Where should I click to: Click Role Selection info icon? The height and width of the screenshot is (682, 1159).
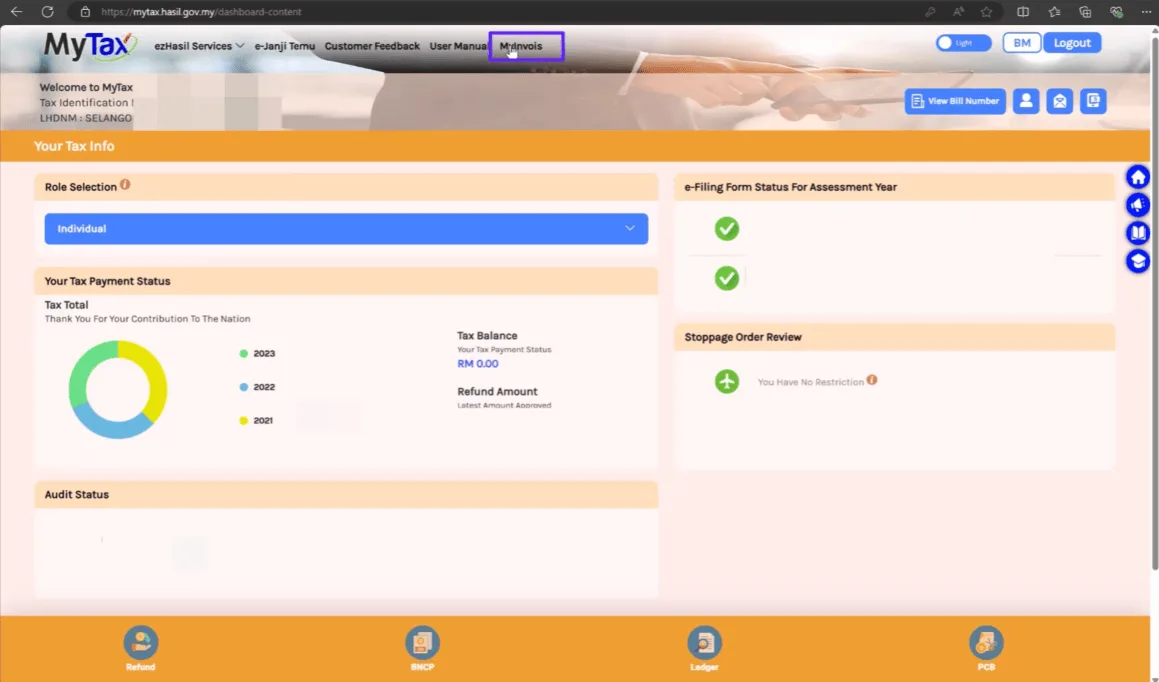[125, 185]
